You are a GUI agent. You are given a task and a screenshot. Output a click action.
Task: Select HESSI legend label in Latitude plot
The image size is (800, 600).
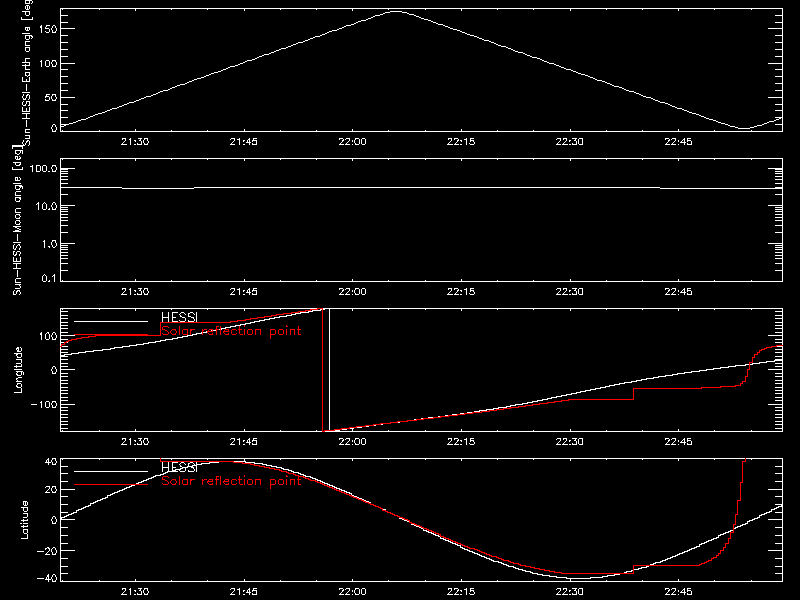[179, 467]
